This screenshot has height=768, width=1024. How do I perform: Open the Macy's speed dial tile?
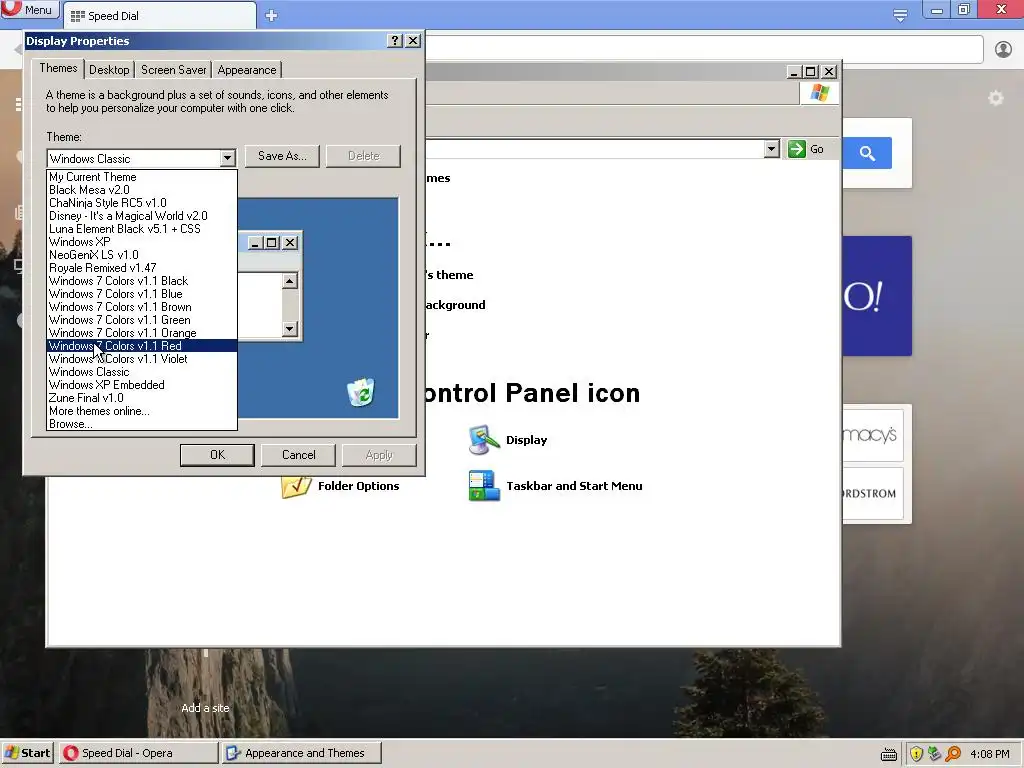coord(873,434)
